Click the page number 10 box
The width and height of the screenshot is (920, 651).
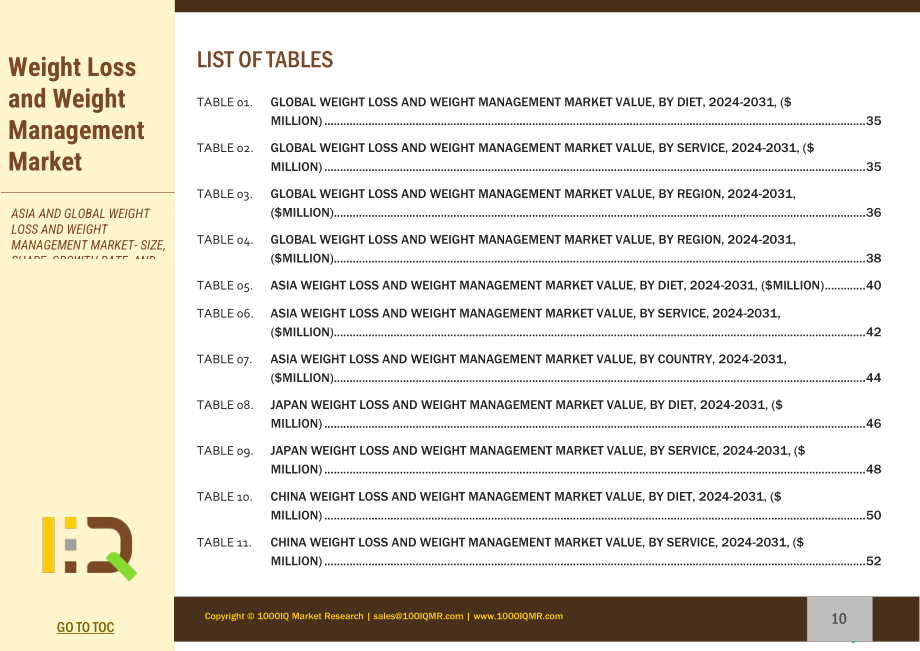(x=839, y=619)
